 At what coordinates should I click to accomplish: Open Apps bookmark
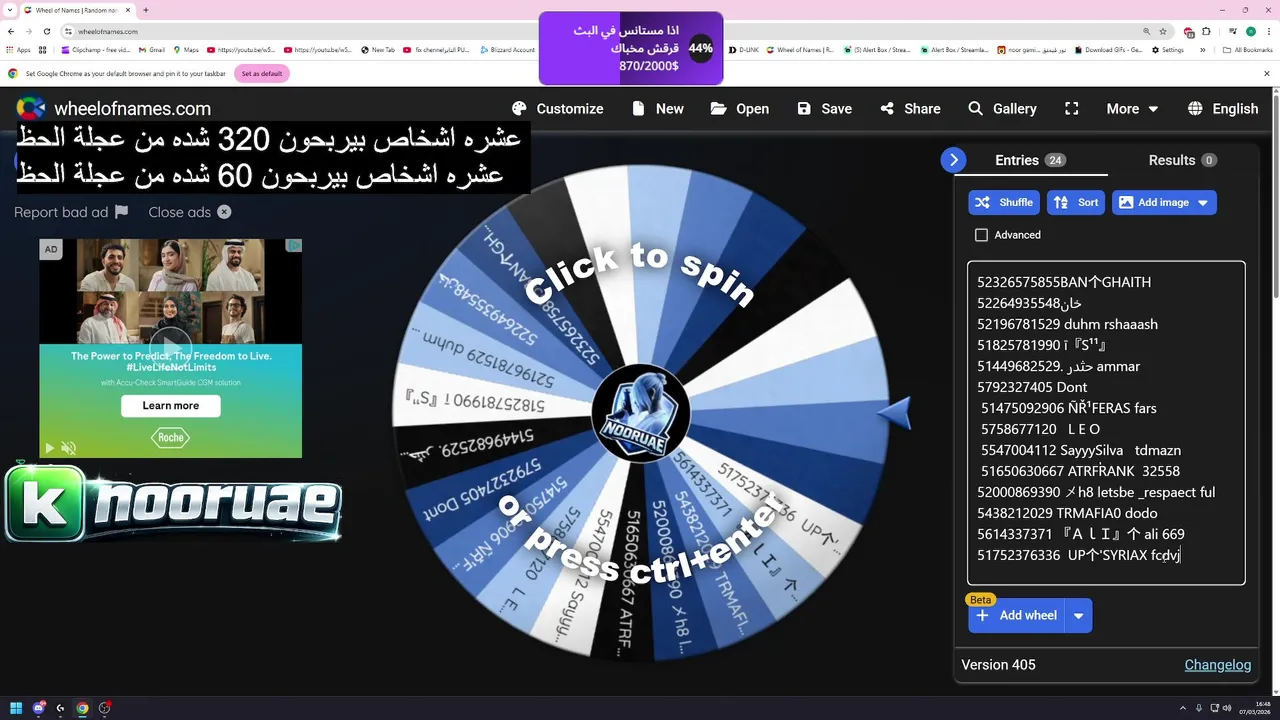pos(18,50)
